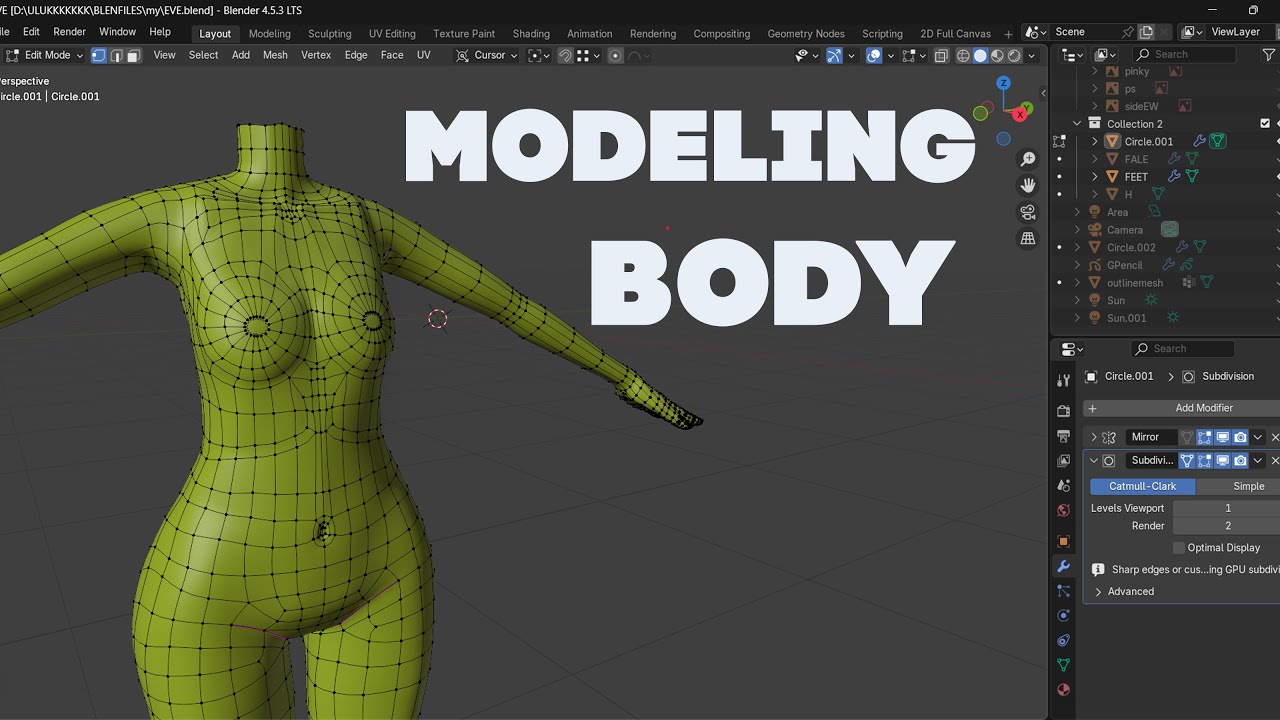This screenshot has width=1280, height=720.
Task: Toggle viewport gizmos icon
Action: pyautogui.click(x=834, y=55)
